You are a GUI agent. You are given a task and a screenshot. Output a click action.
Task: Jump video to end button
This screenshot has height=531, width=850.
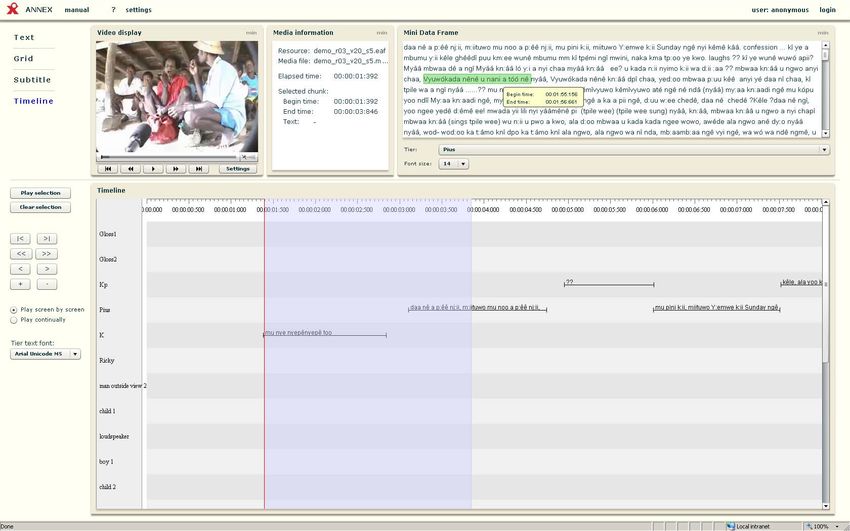coord(198,169)
